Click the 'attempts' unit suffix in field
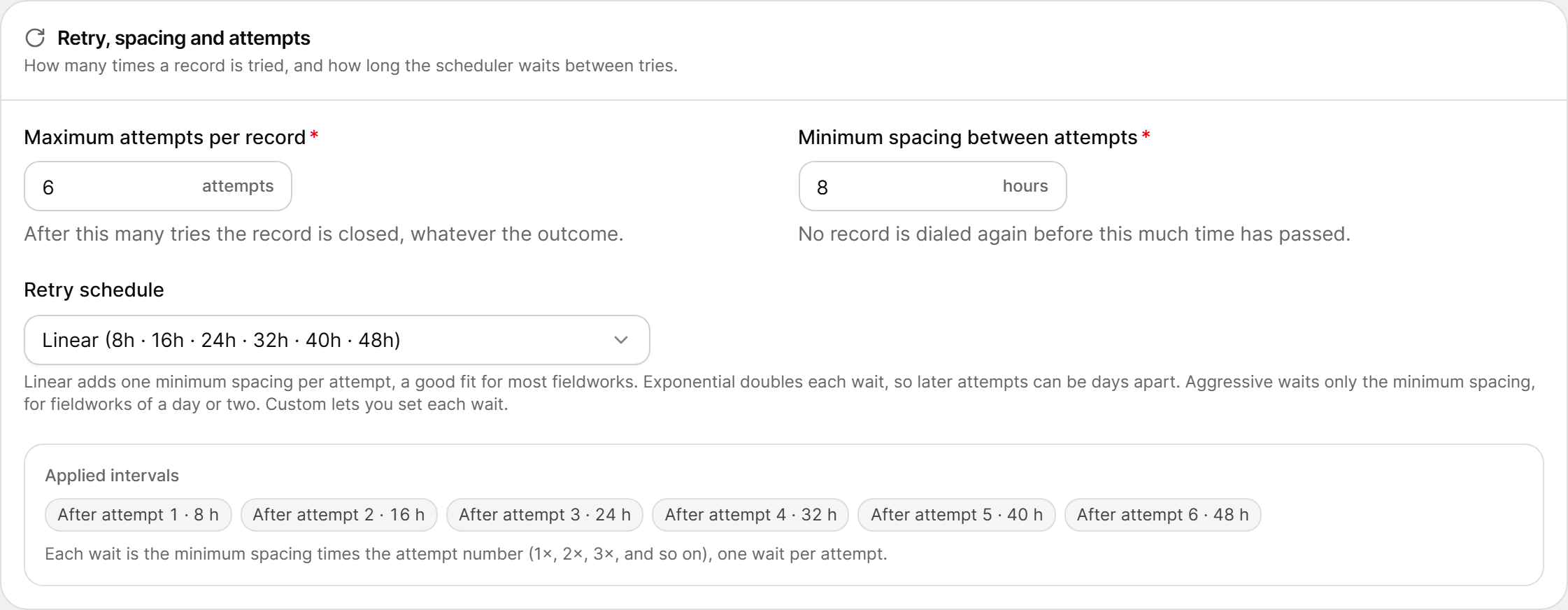Image resolution: width=1568 pixels, height=610 pixels. pos(238,186)
